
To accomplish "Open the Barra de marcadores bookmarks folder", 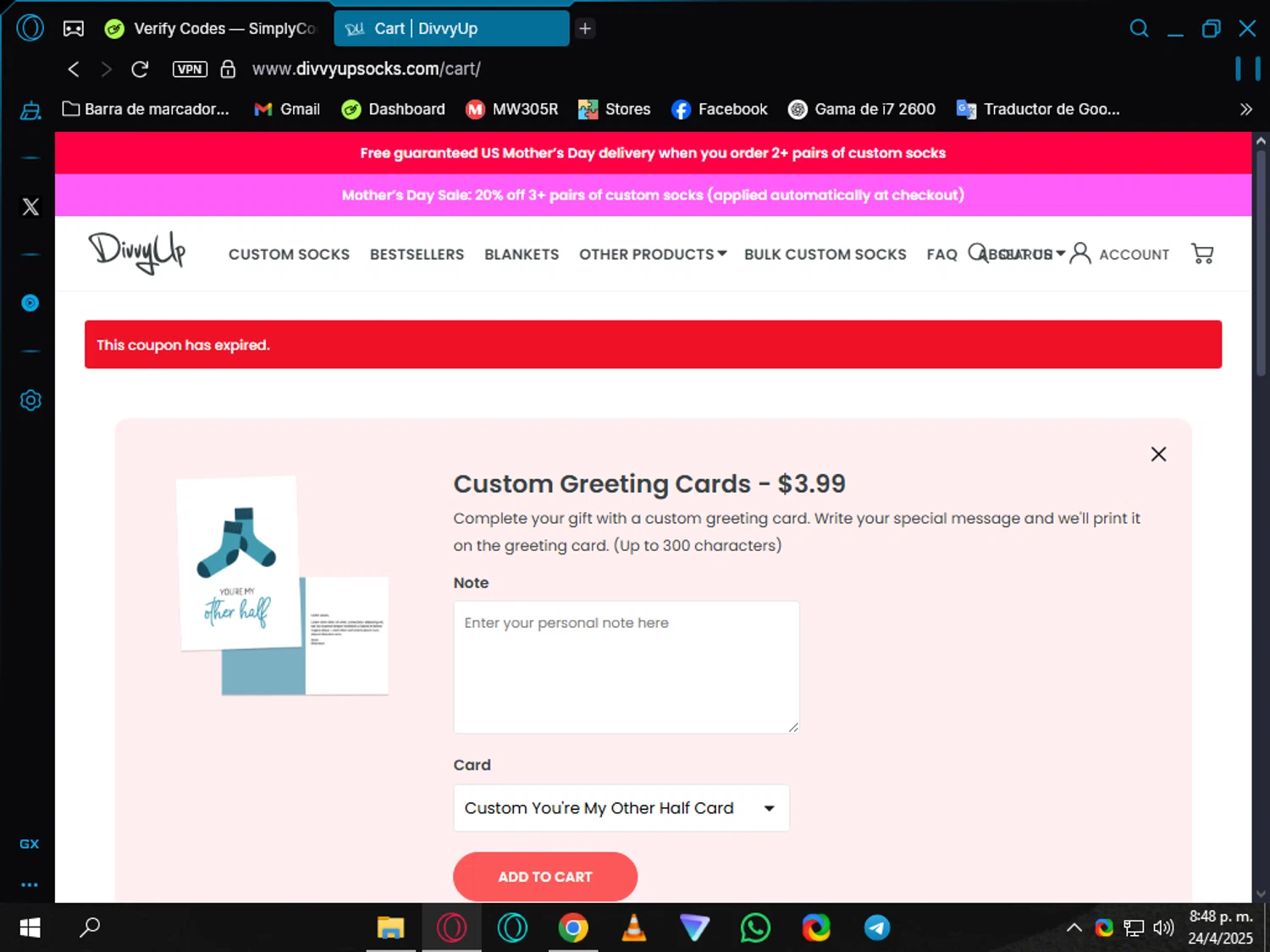I will point(146,109).
